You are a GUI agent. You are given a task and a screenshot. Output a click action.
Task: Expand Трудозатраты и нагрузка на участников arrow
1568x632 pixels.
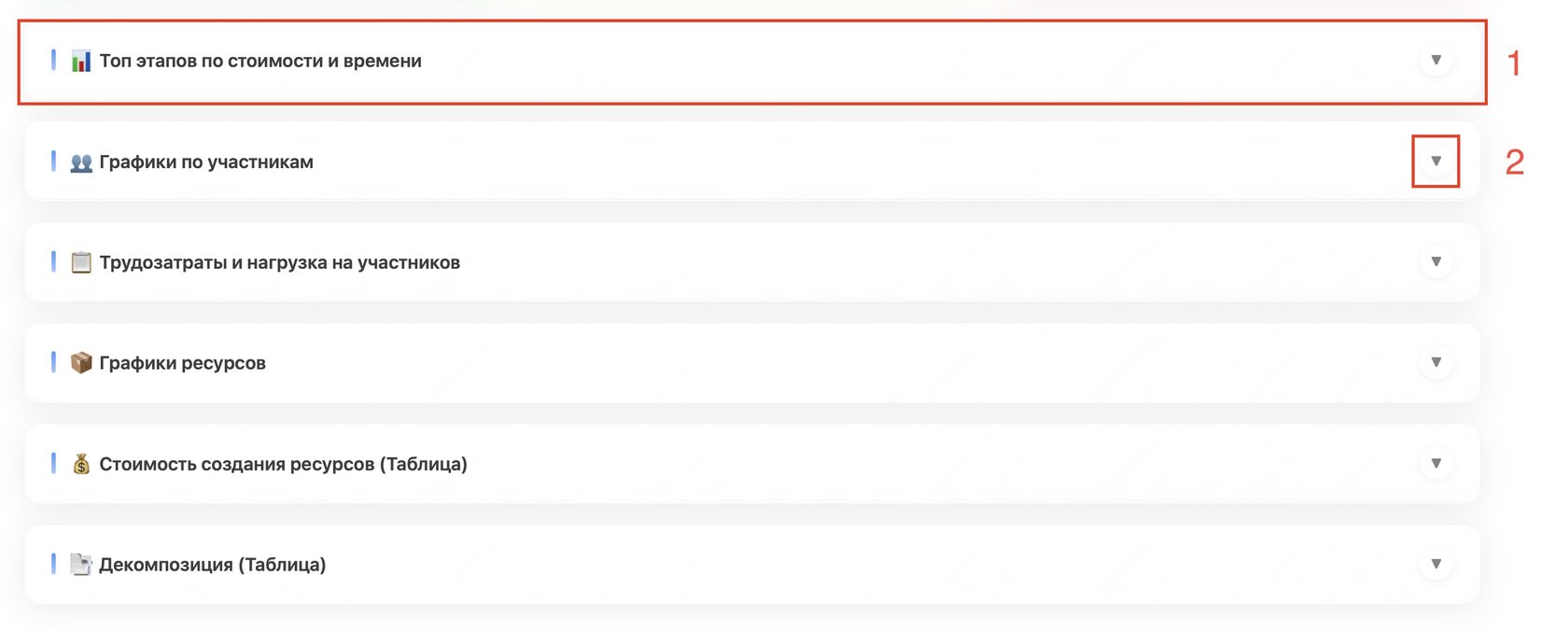(x=1435, y=261)
